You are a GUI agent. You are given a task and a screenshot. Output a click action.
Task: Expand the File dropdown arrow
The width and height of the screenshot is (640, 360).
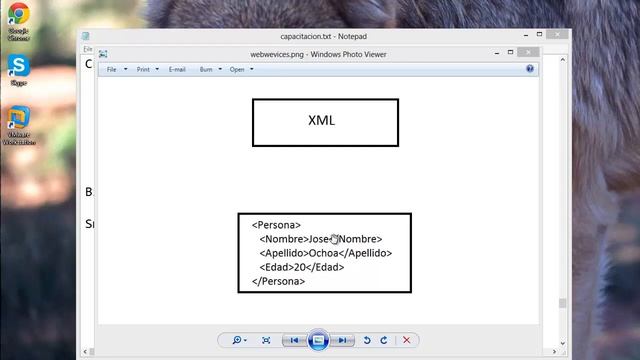[x=125, y=69]
